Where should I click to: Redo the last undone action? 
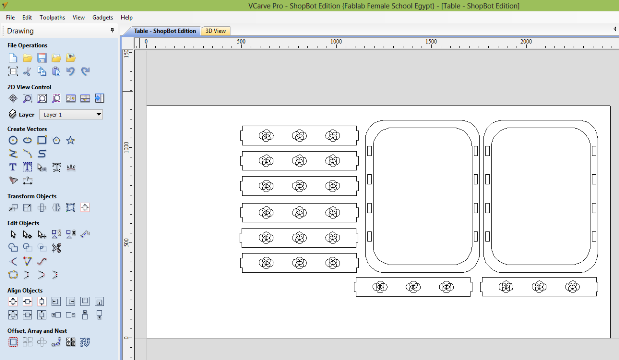tap(85, 71)
